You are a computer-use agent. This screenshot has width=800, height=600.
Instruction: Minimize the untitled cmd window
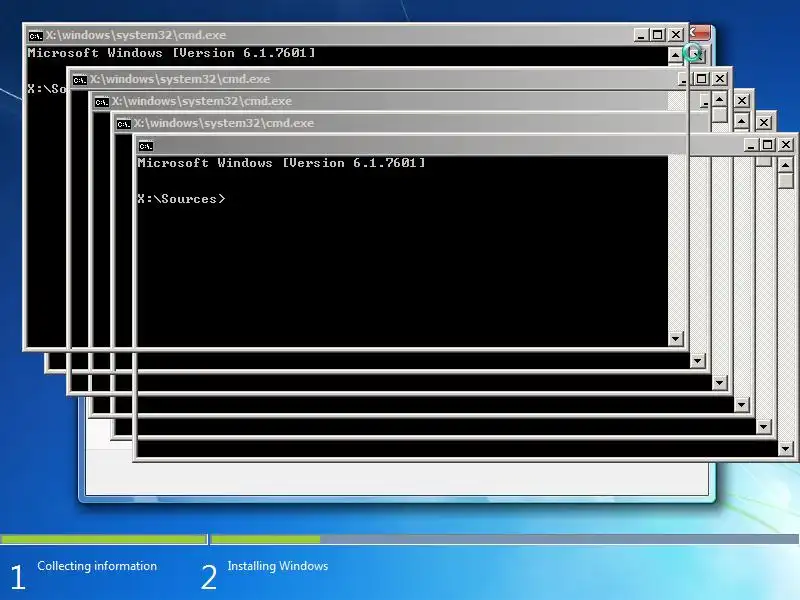point(751,145)
